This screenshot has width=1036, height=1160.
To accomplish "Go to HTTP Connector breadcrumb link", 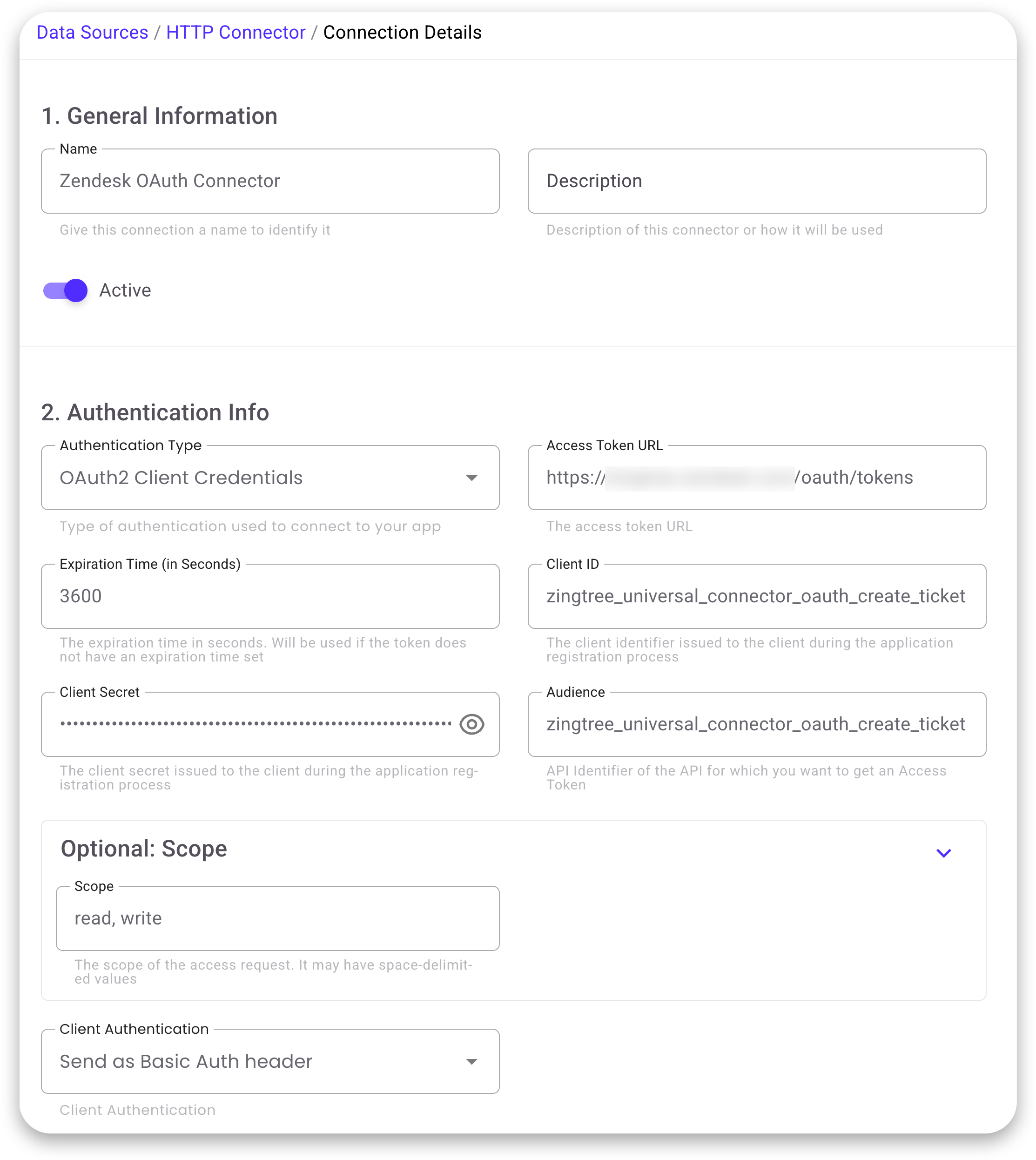I will pyautogui.click(x=235, y=33).
